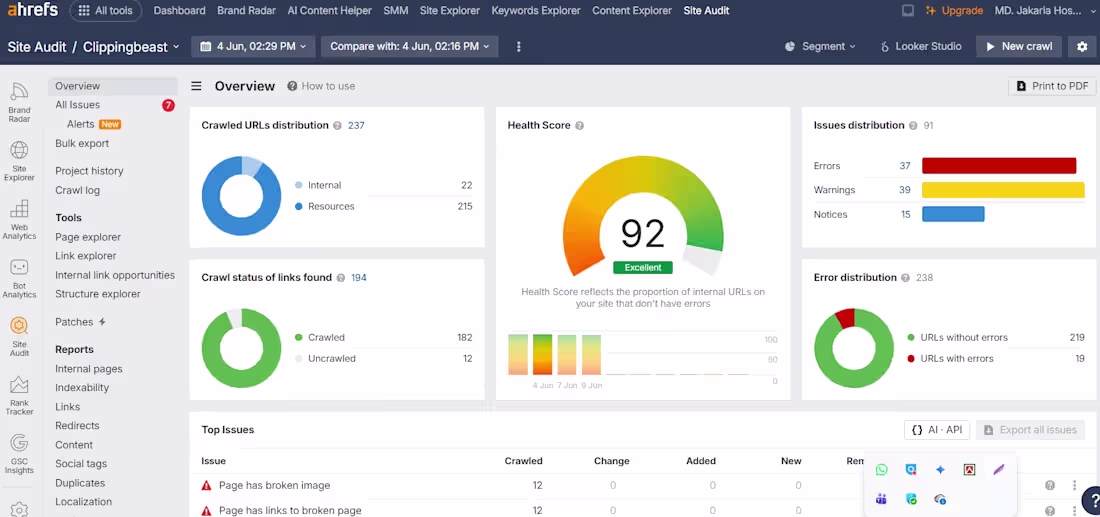Viewport: 1100px width, 517px height.
Task: Click the Health Score help icon
Action: coord(579,126)
